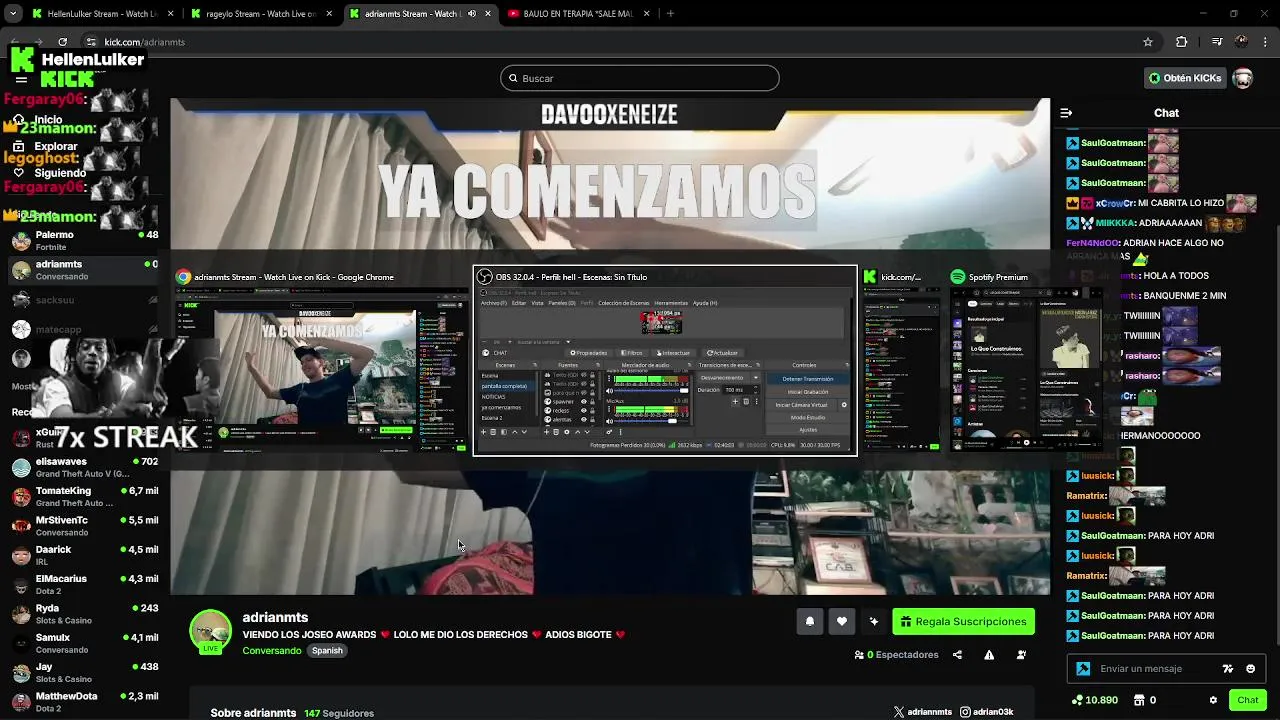
Task: Collapse the chat panel with arrow icon
Action: coord(1066,113)
